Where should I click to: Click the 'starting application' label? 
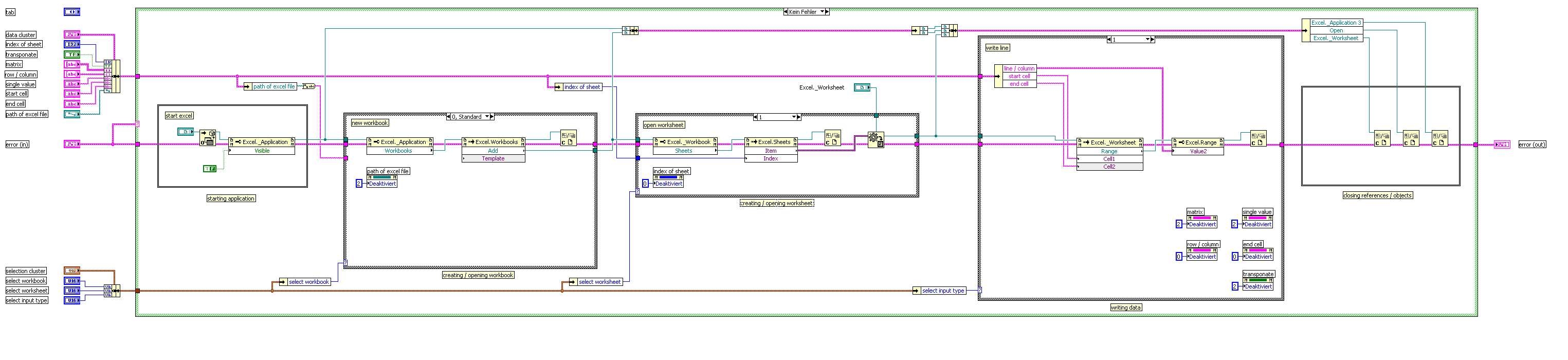[x=231, y=199]
